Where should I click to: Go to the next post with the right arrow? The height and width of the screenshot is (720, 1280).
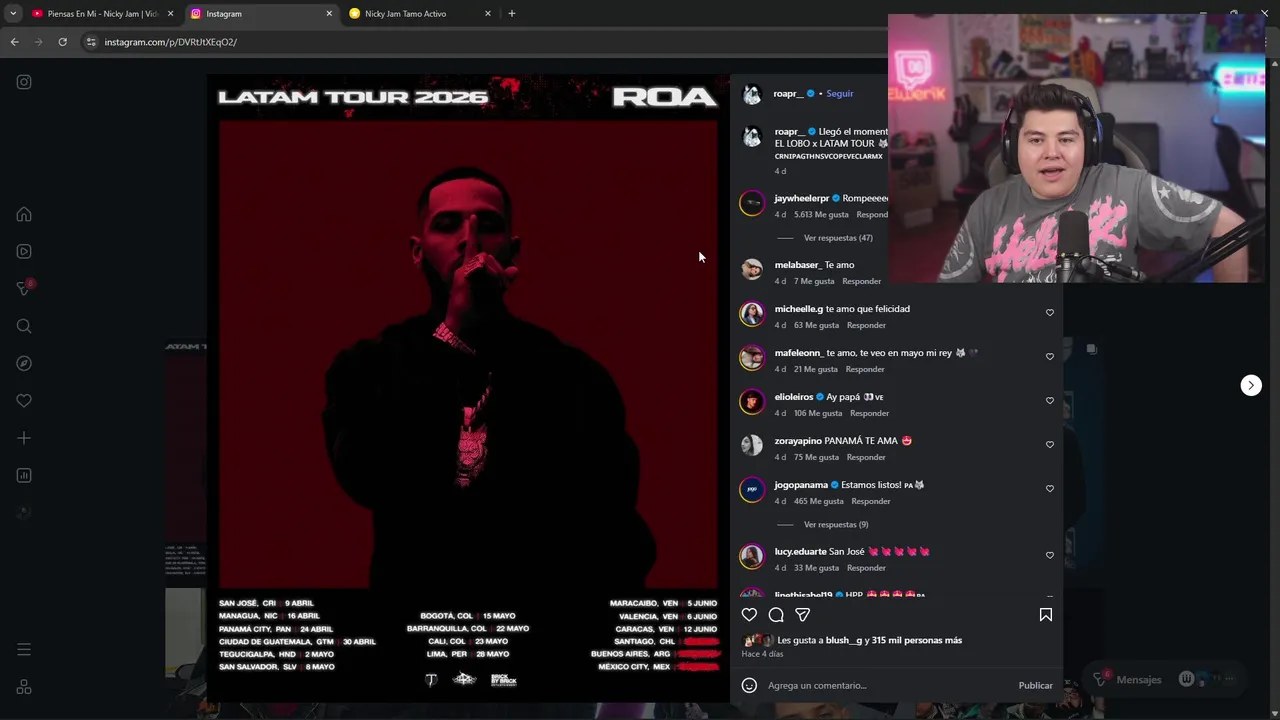1251,385
